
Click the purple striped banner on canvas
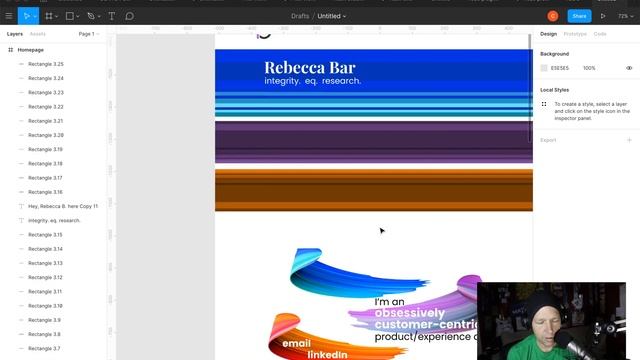click(x=373, y=142)
